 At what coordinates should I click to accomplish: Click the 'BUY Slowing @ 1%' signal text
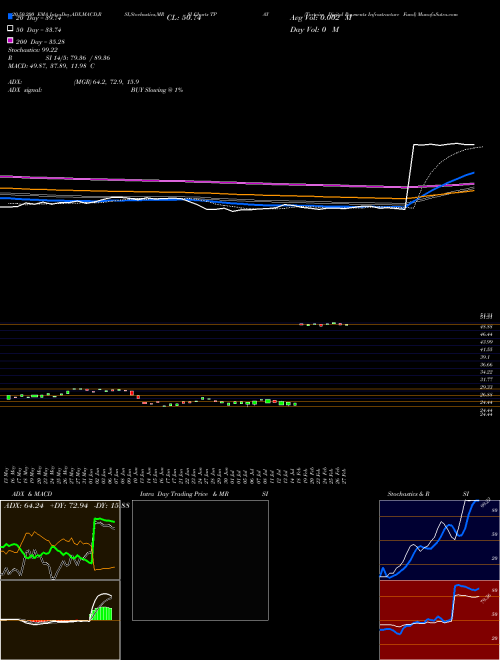coord(157,90)
